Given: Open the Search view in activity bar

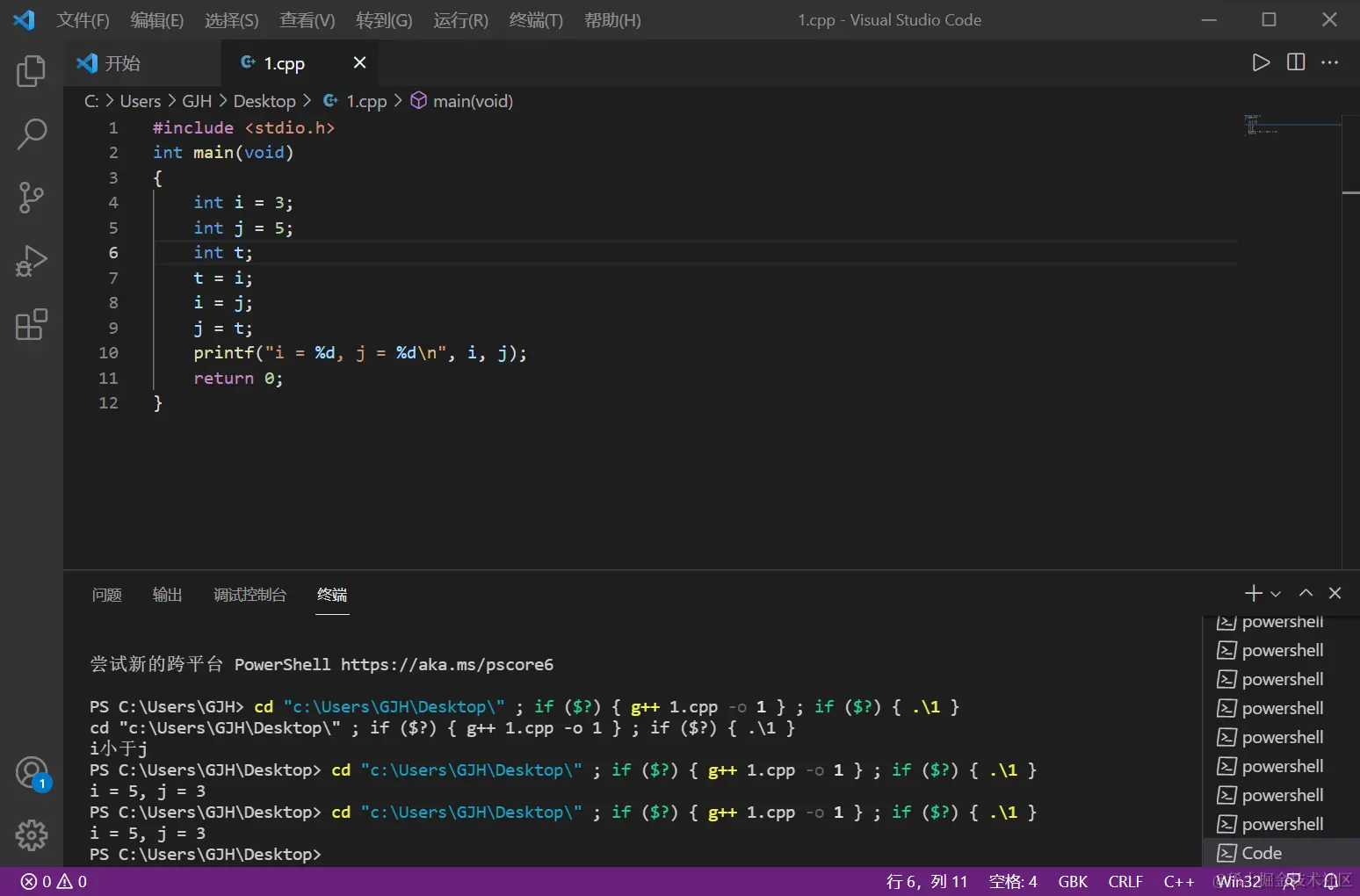Looking at the screenshot, I should pos(32,134).
